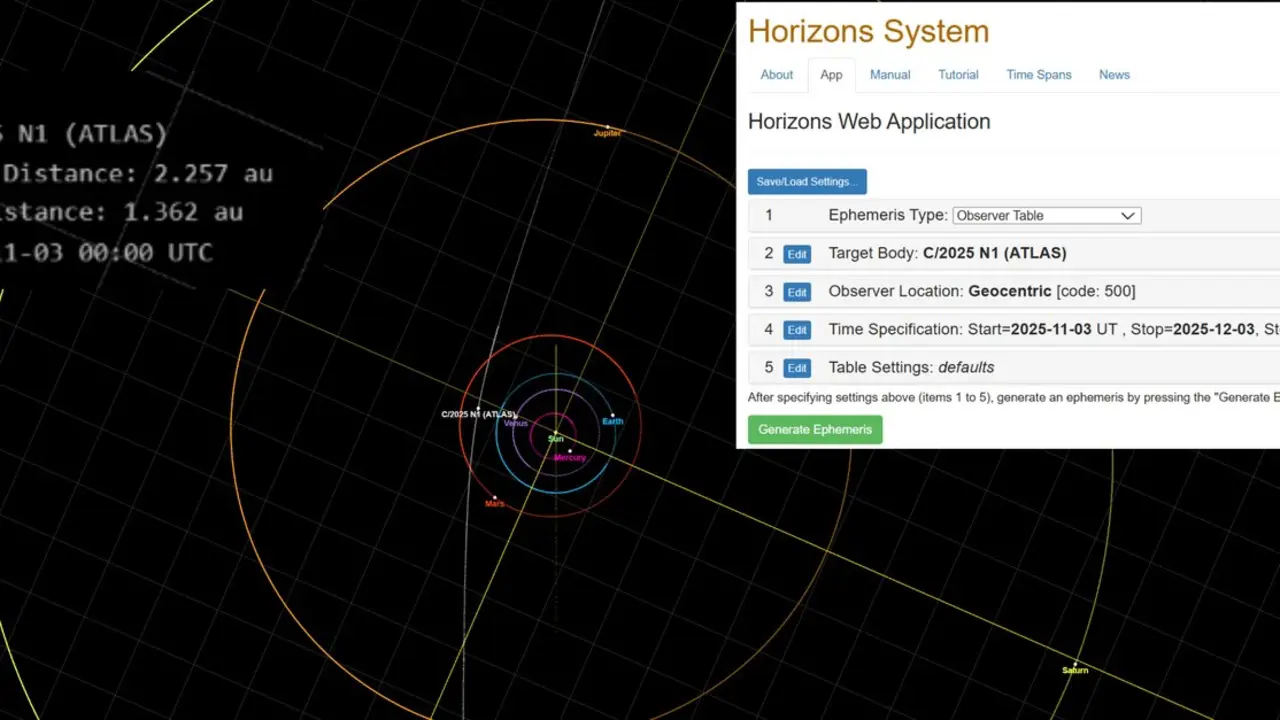Image resolution: width=1280 pixels, height=720 pixels.
Task: Edit the Observer Location setting
Action: 796,292
